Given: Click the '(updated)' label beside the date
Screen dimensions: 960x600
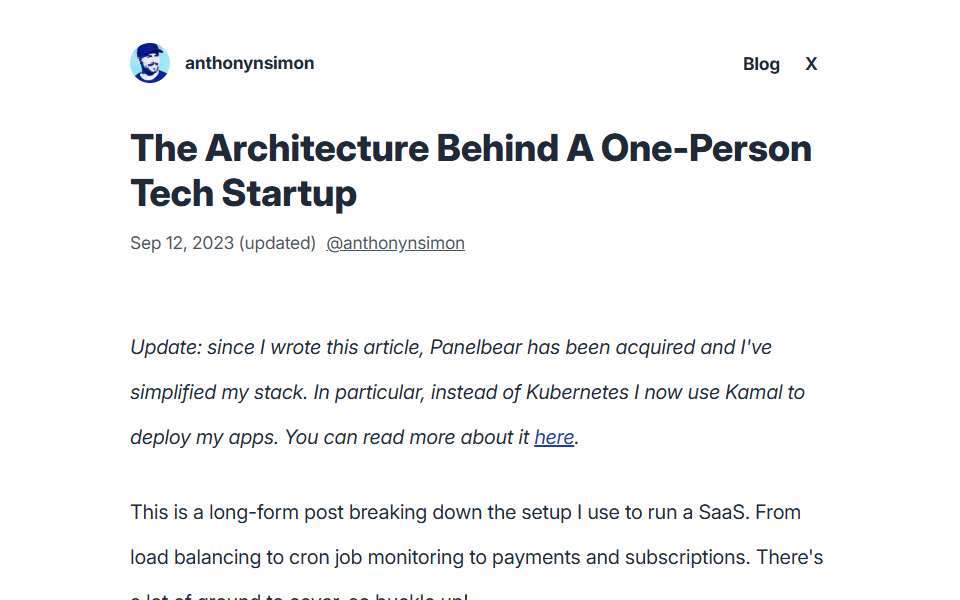Looking at the screenshot, I should point(277,243).
